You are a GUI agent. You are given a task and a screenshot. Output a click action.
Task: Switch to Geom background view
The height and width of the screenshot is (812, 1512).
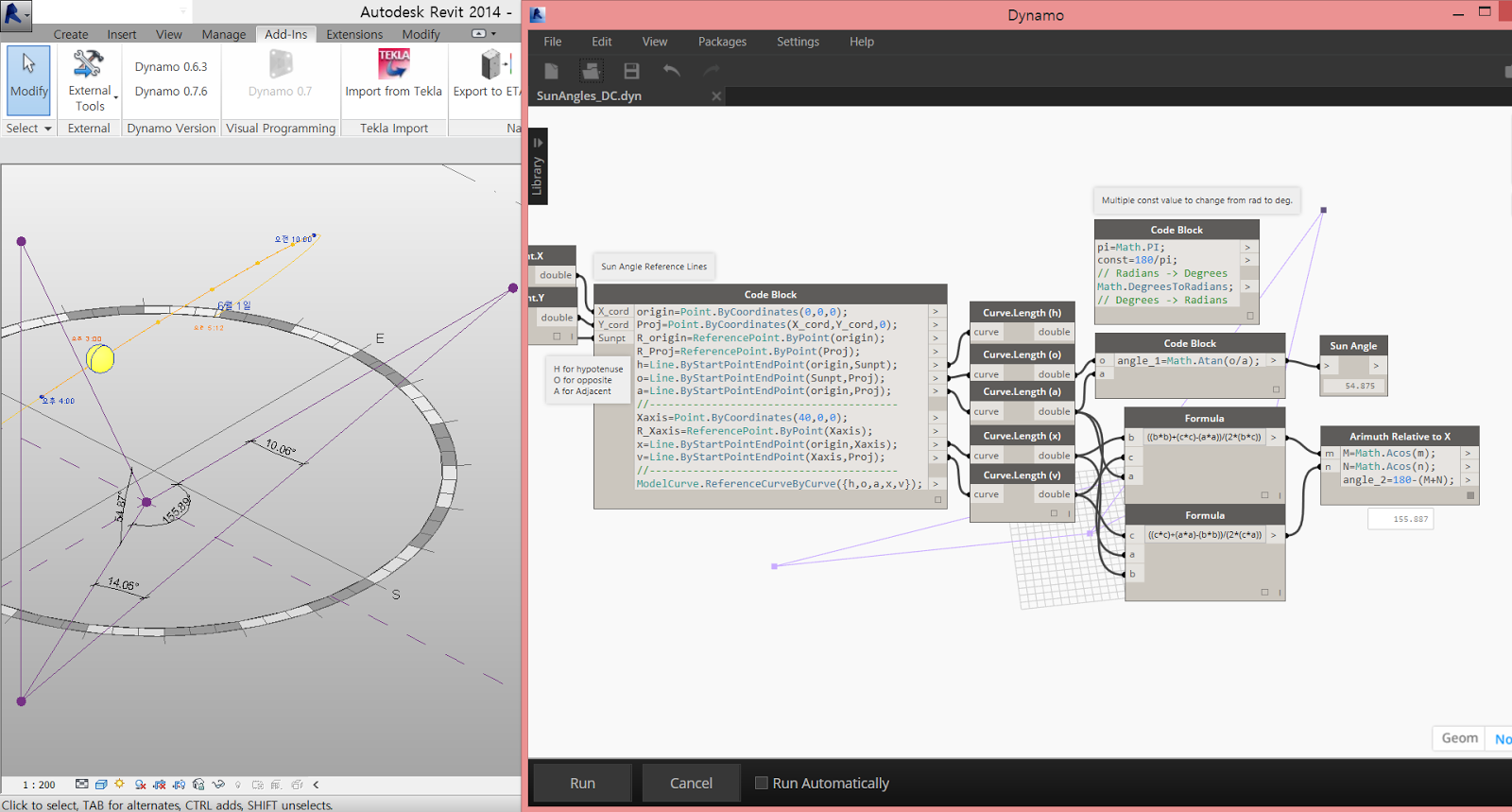[x=1459, y=738]
